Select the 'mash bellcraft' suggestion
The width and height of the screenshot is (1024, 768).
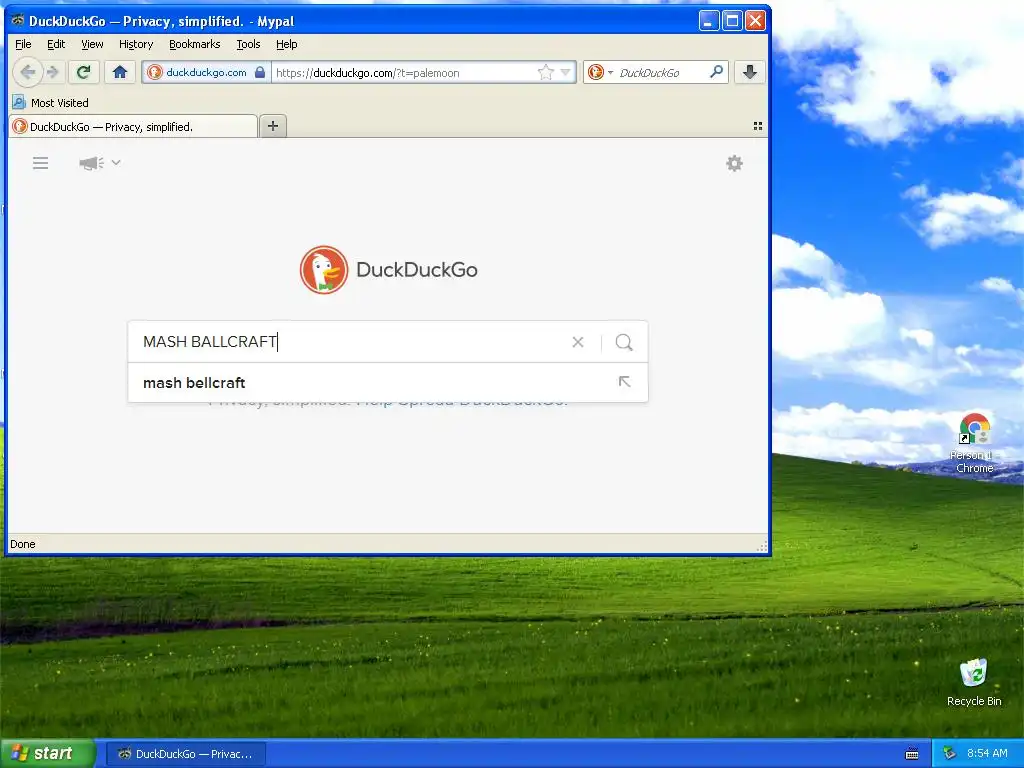[388, 383]
